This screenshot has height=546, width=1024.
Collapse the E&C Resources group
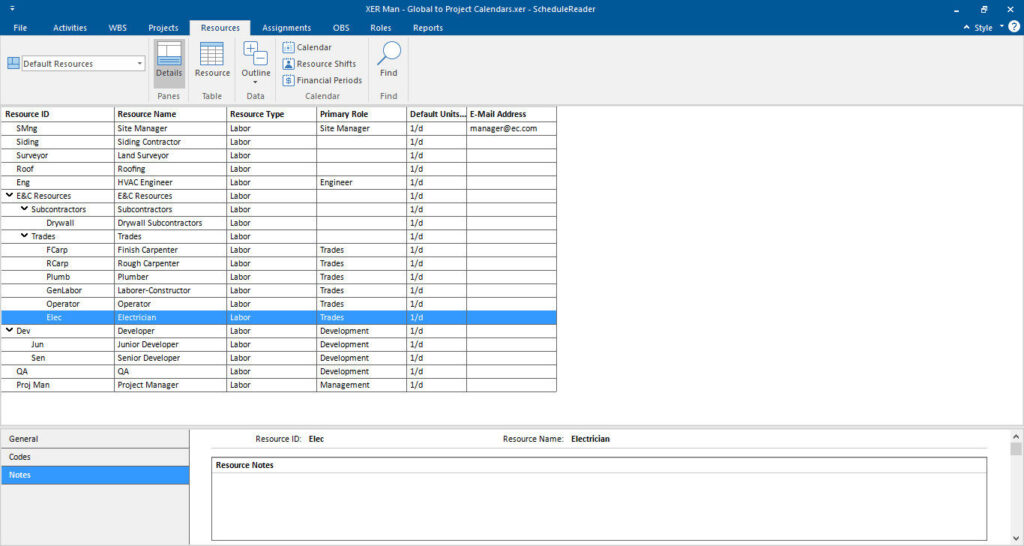[10, 195]
